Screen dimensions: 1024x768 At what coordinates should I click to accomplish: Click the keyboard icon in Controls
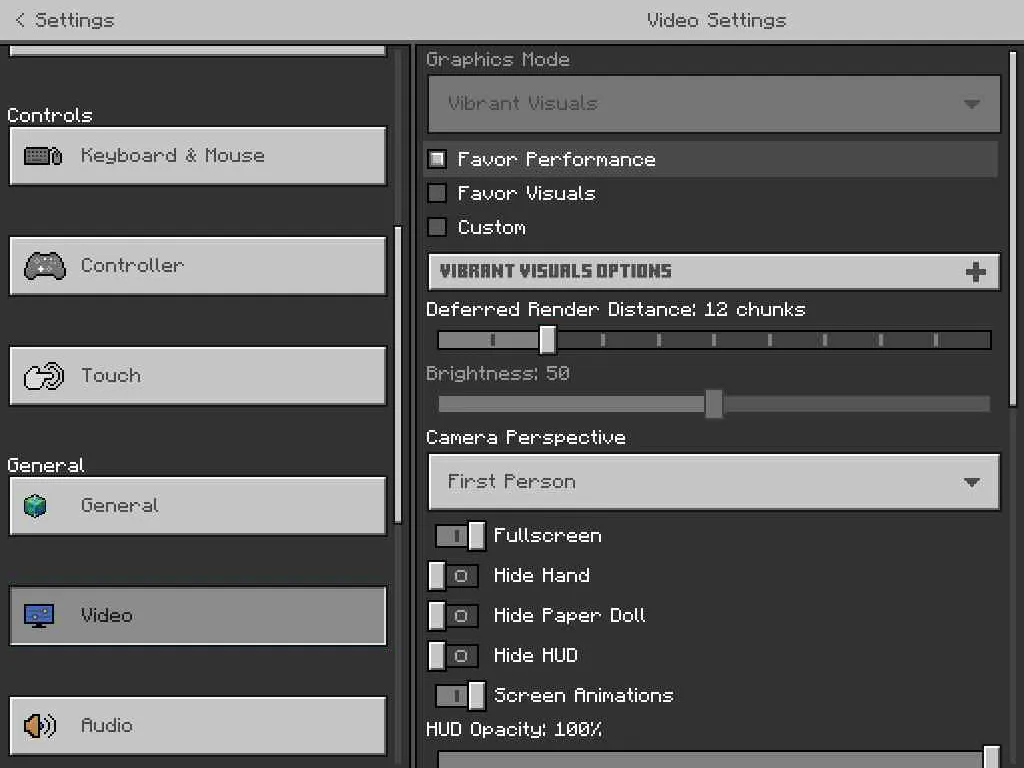click(x=43, y=156)
